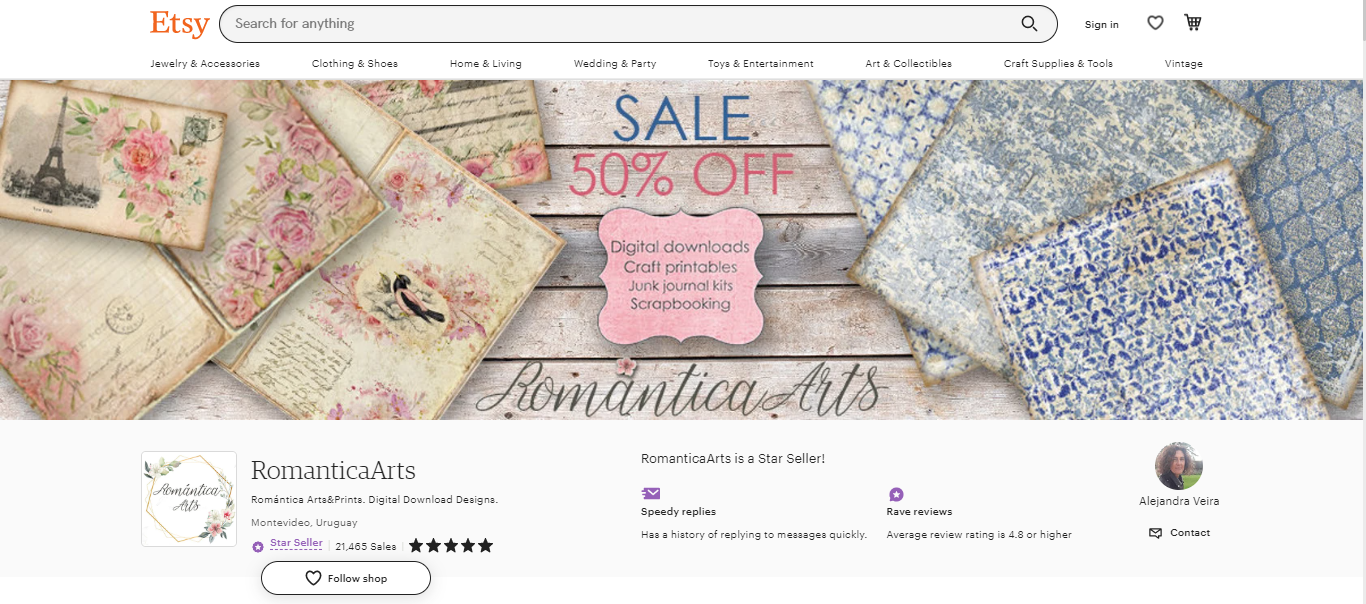The height and width of the screenshot is (604, 1366).
Task: Click the Star Seller link
Action: tap(296, 543)
